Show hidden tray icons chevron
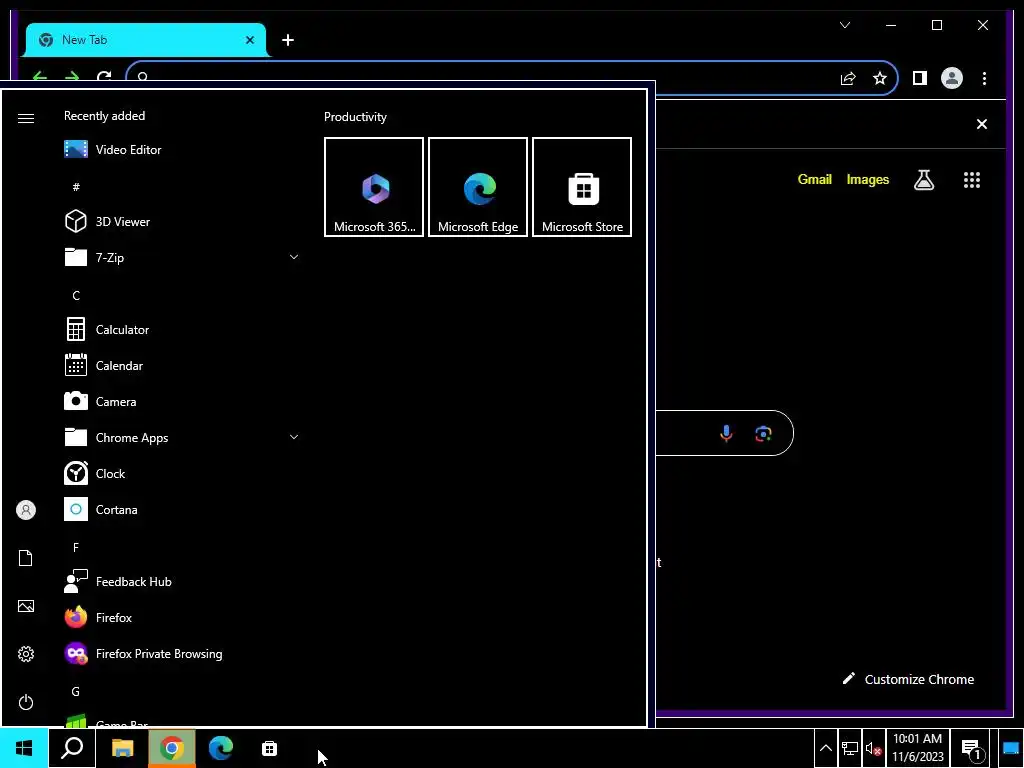 [x=825, y=748]
